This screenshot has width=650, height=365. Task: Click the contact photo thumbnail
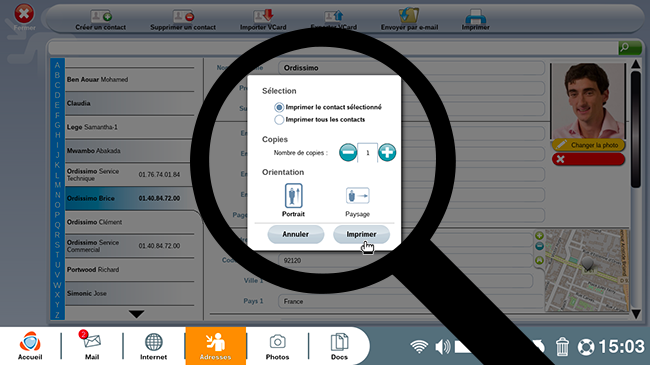coord(588,101)
